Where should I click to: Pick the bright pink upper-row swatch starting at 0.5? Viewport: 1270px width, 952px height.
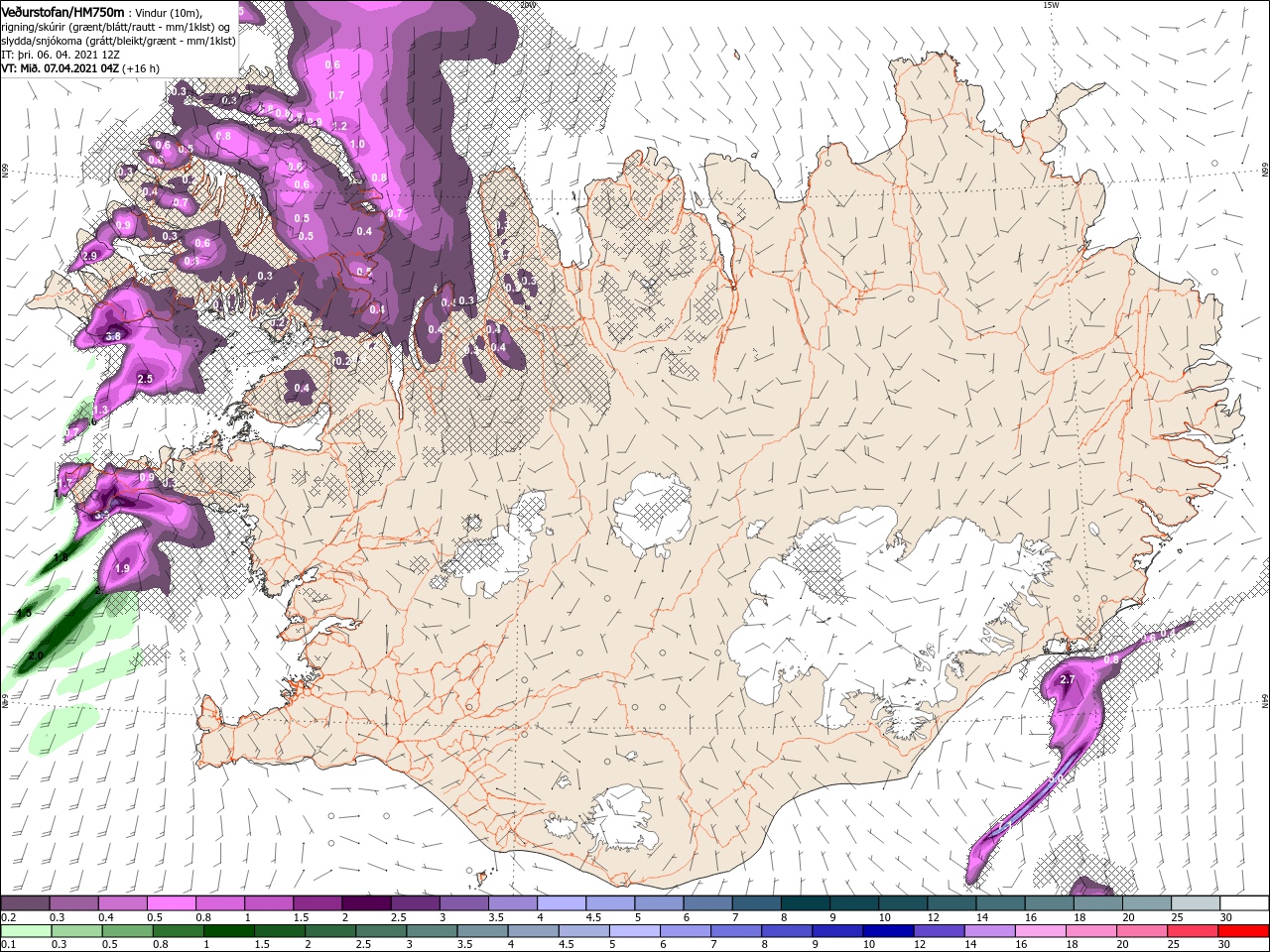coord(172,903)
